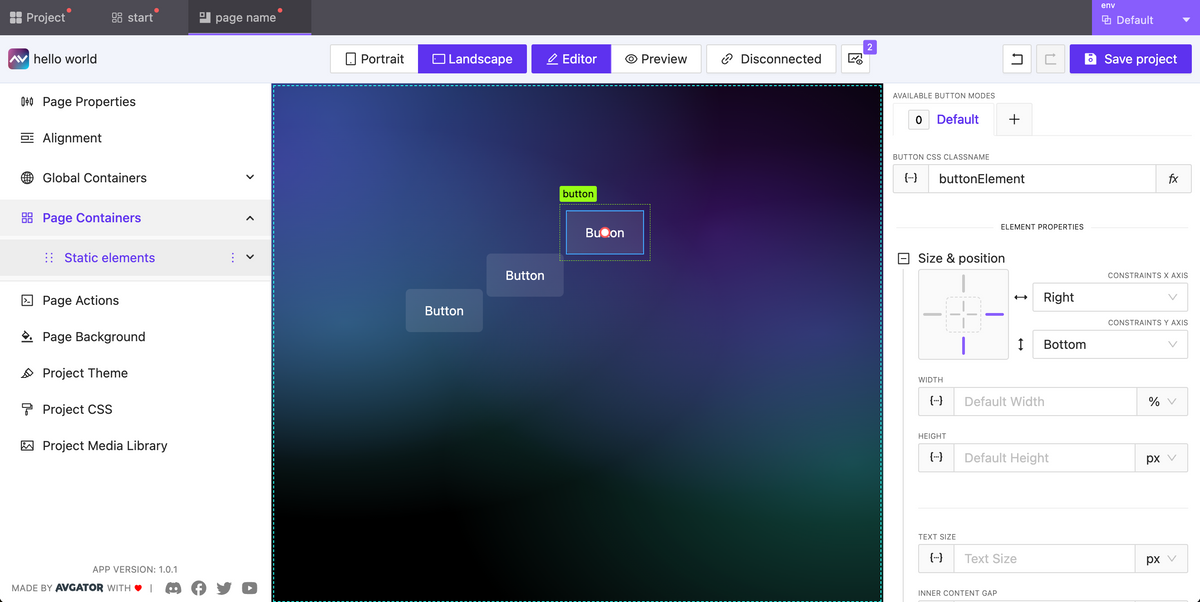The image size is (1200, 602).
Task: Click the YouTube icon in the footer
Action: point(249,588)
